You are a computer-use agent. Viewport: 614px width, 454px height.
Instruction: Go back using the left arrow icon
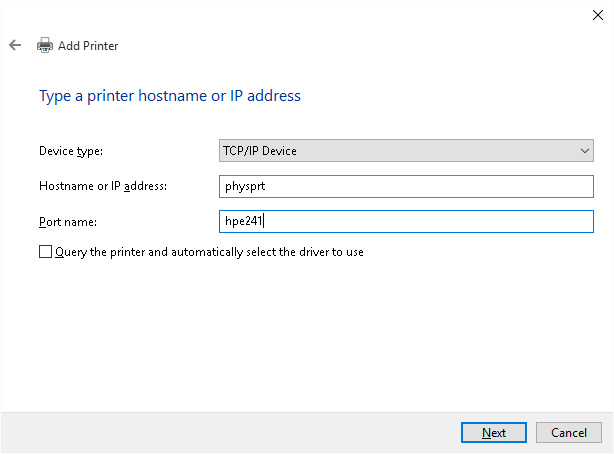[x=15, y=45]
